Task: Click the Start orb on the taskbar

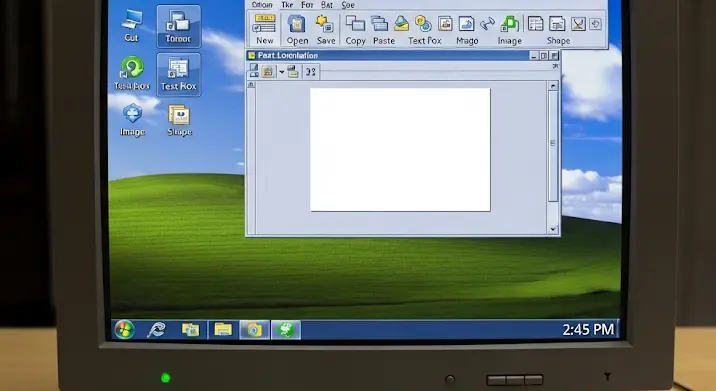Action: (124, 329)
